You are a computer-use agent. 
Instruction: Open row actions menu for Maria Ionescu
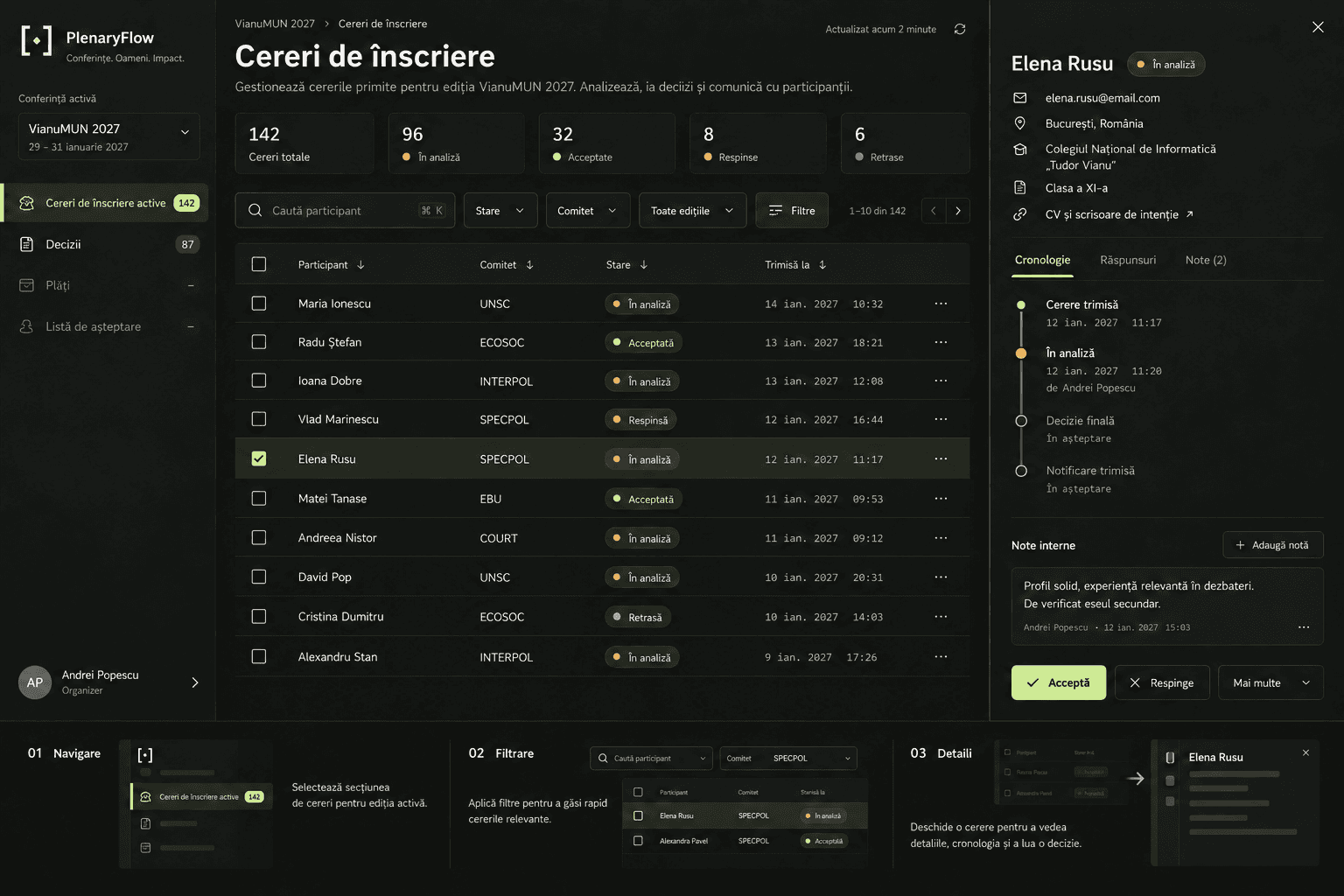point(941,304)
